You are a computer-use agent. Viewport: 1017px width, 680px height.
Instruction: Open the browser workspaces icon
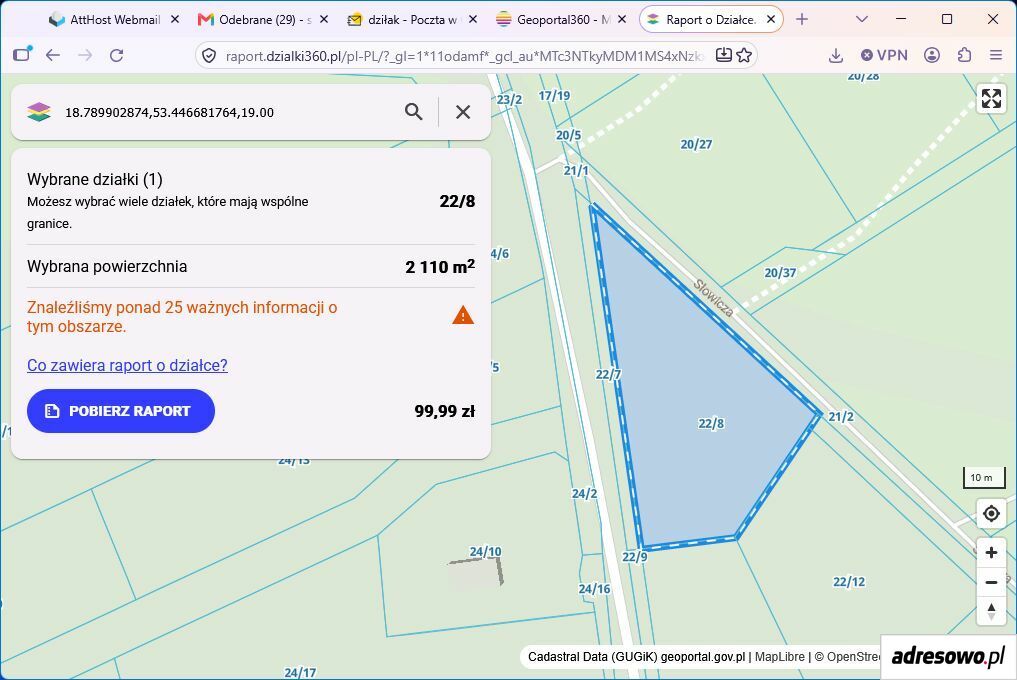[x=23, y=55]
